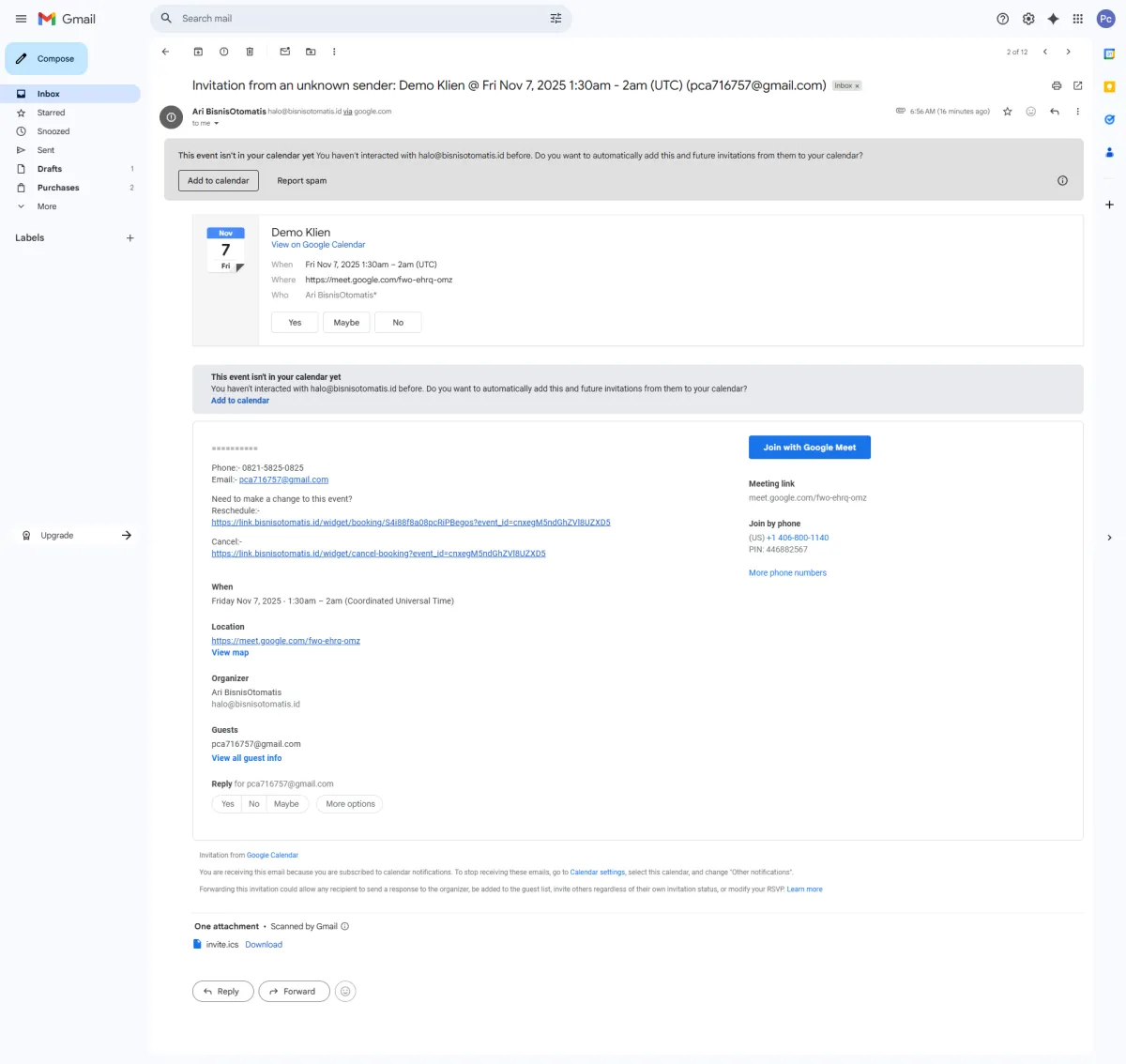Screen dimensions: 1126x1064
Task: Open Sent folder
Action: pyautogui.click(x=70, y=150)
